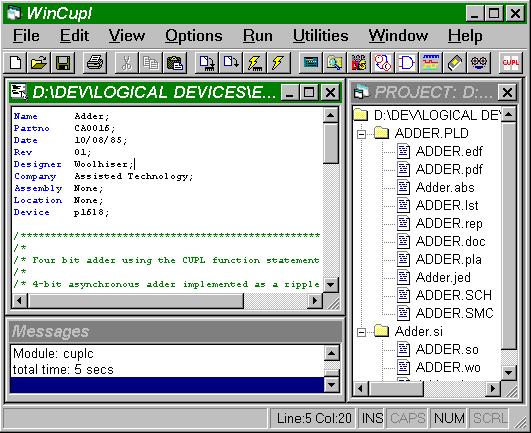Screen dimensions: 531x433
Task: Click the teal chip device icon
Action: point(311,63)
